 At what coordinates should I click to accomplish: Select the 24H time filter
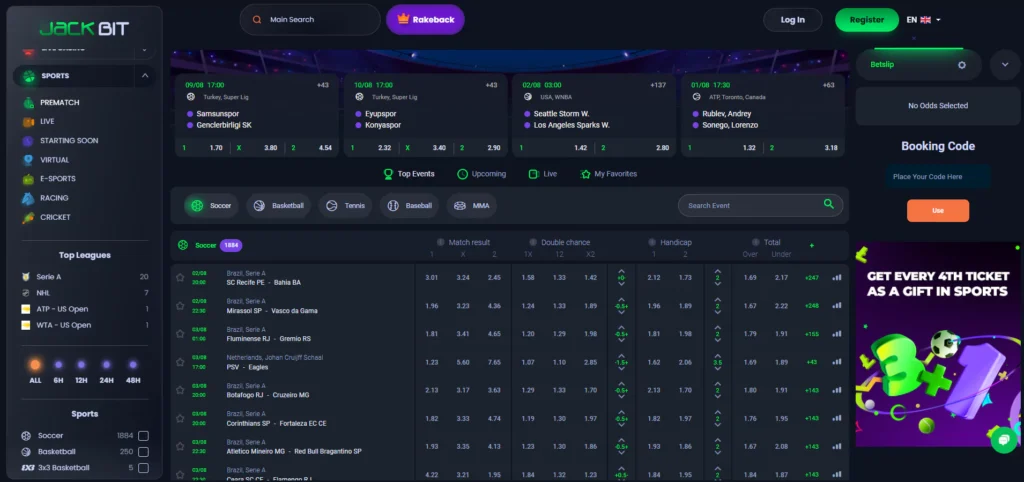106,371
